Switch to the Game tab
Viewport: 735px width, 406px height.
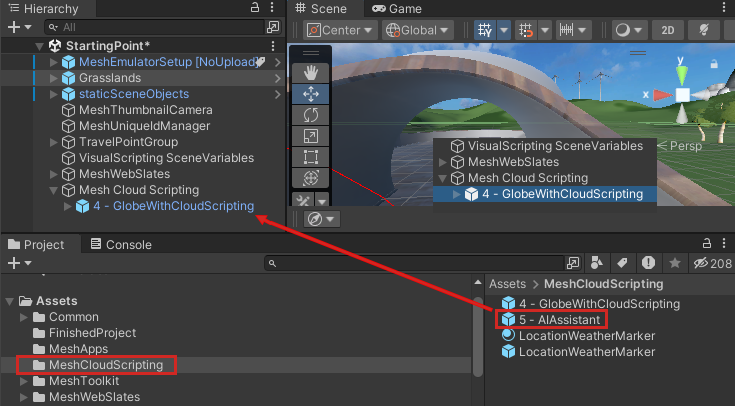[397, 8]
